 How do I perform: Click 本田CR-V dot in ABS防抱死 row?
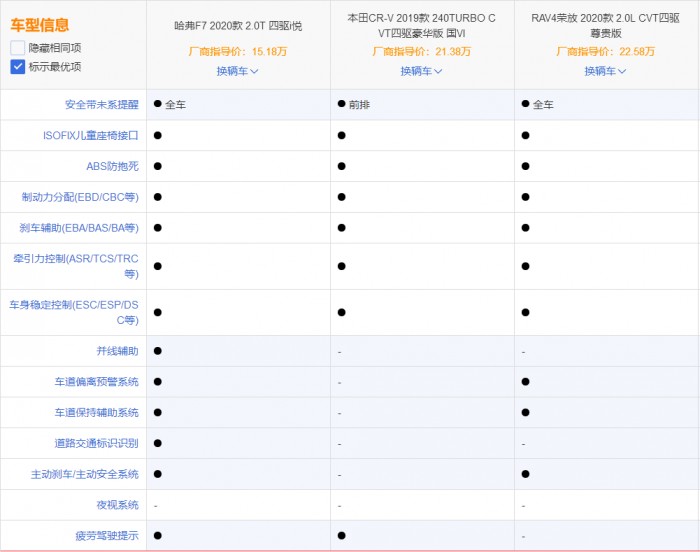(x=342, y=166)
